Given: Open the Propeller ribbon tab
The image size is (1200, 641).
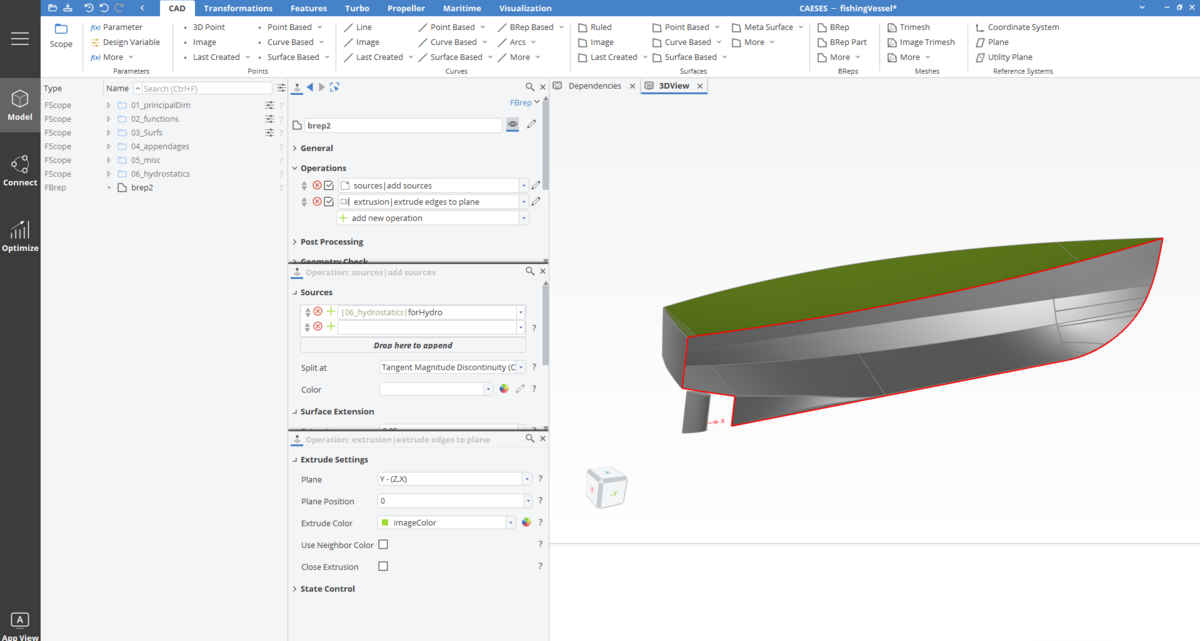Looking at the screenshot, I should tap(406, 8).
